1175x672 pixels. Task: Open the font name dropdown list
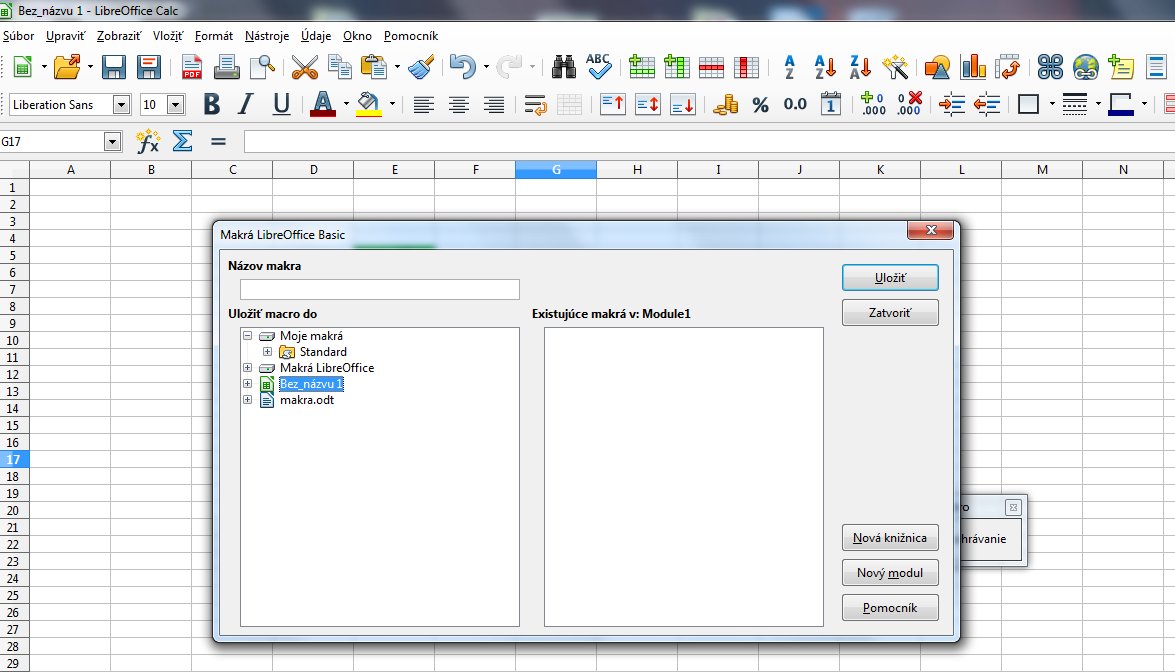click(x=121, y=105)
